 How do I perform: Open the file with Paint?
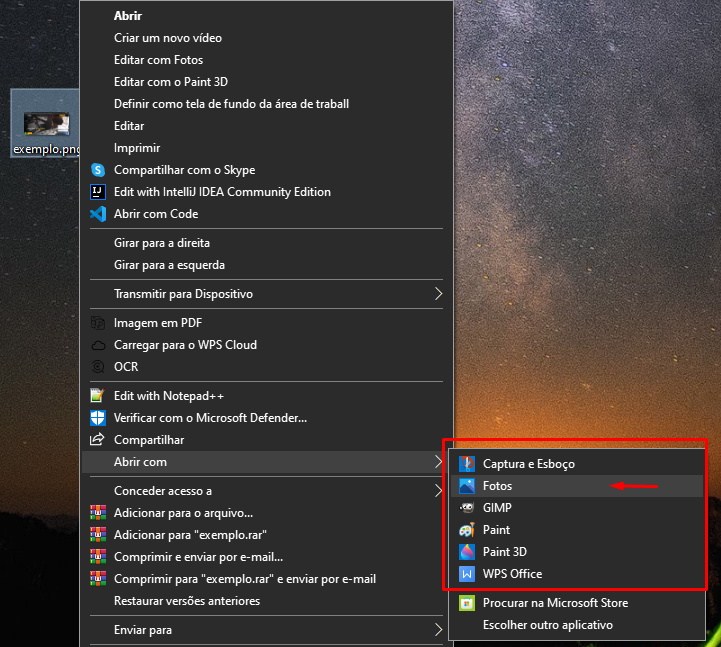(x=577, y=530)
